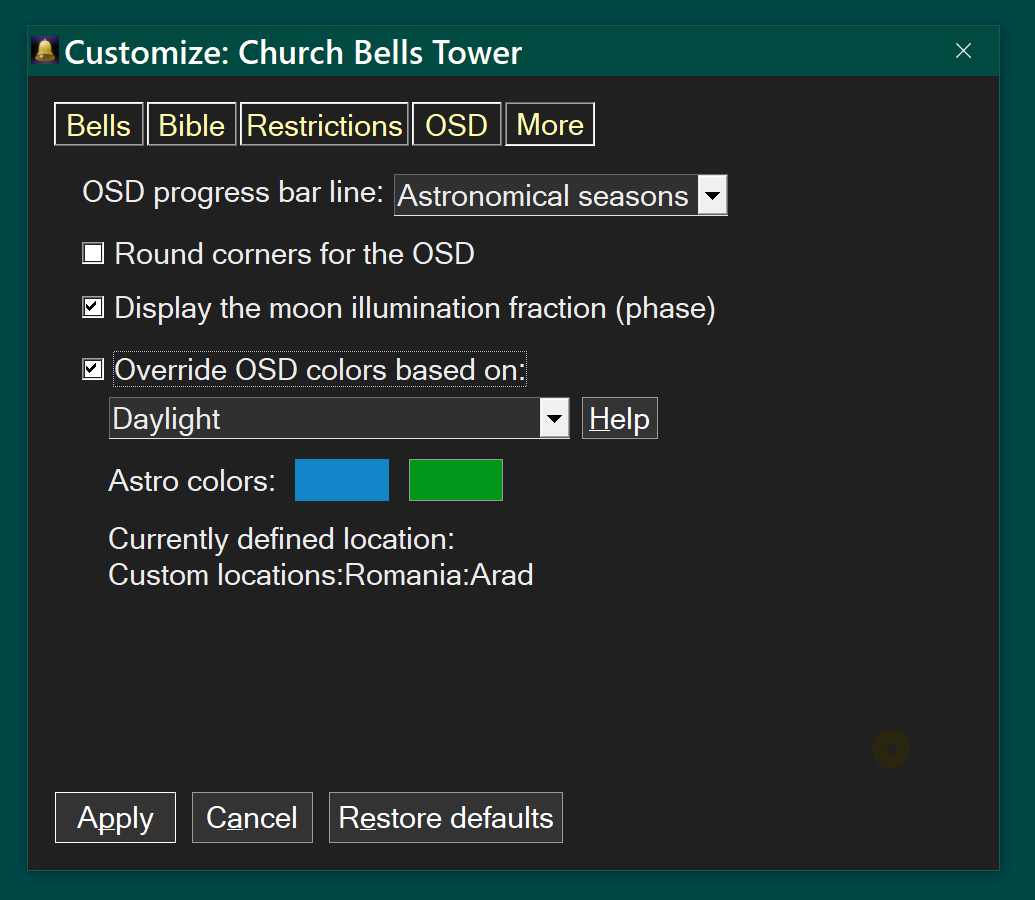
Task: Pick the blue Astro color swatch
Action: tap(342, 480)
